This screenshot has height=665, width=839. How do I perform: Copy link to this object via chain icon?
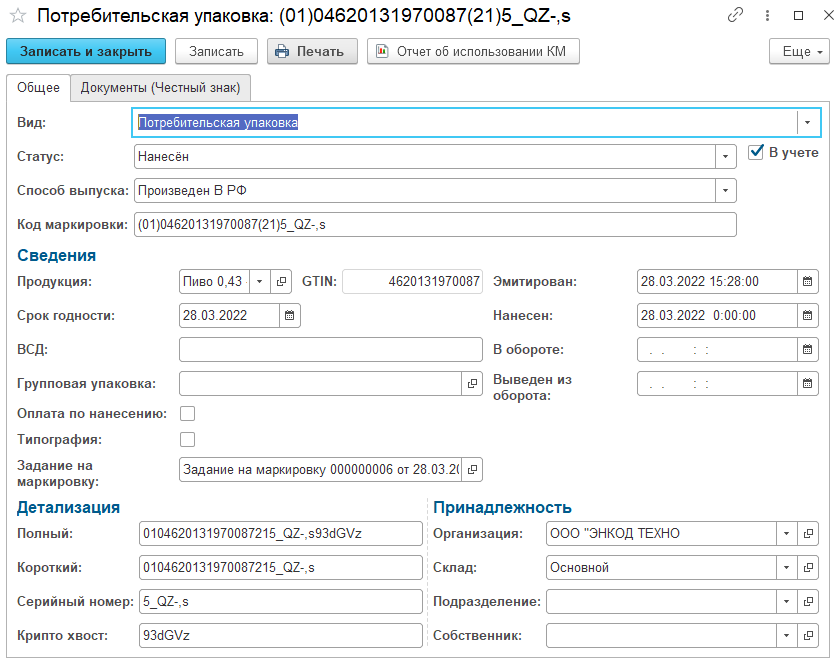pyautogui.click(x=735, y=15)
